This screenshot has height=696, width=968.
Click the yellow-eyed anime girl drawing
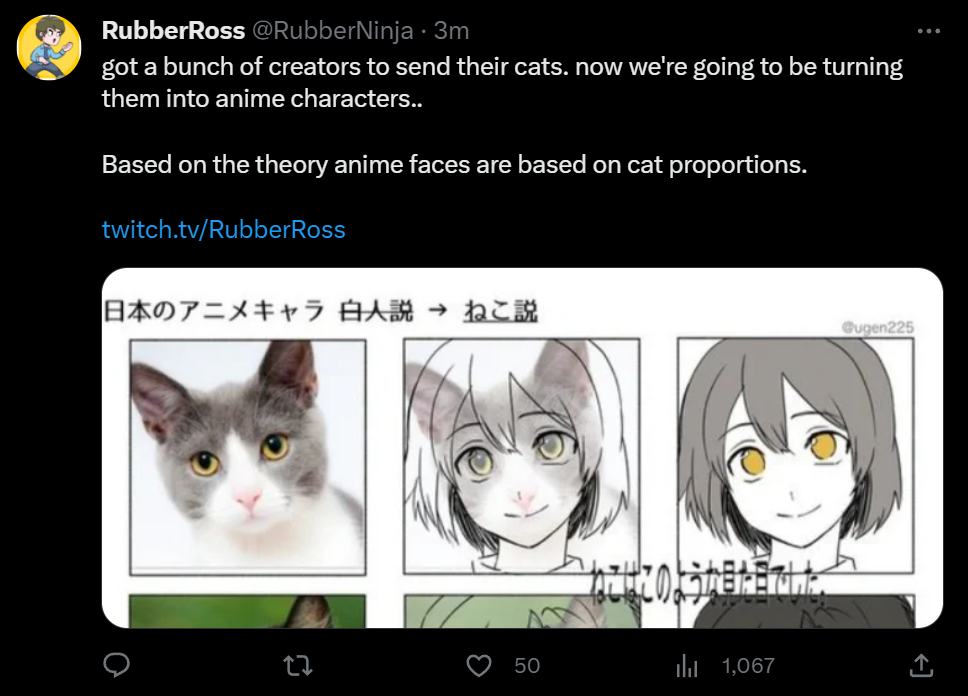click(x=795, y=455)
